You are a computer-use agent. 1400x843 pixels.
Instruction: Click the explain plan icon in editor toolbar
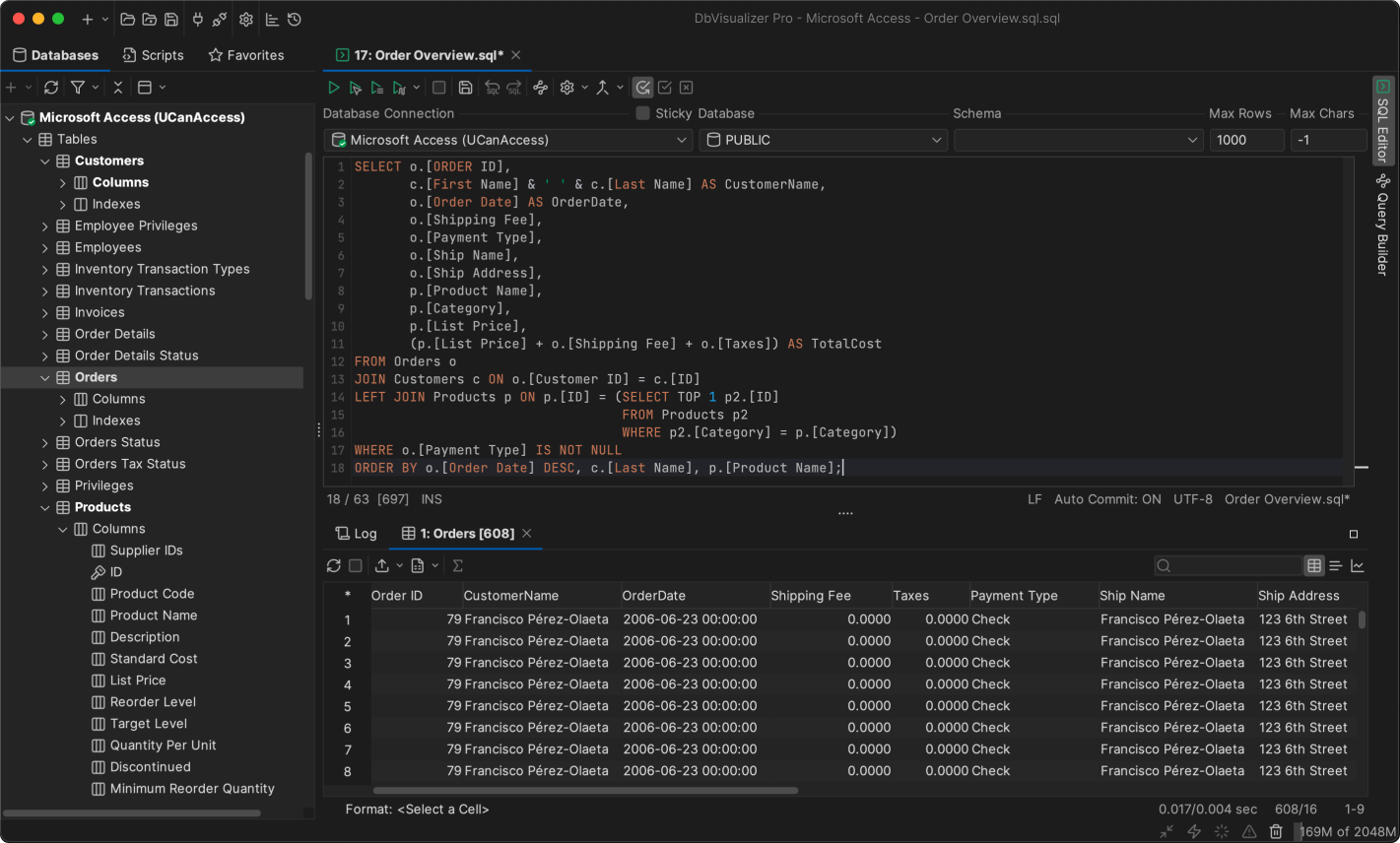pos(541,88)
